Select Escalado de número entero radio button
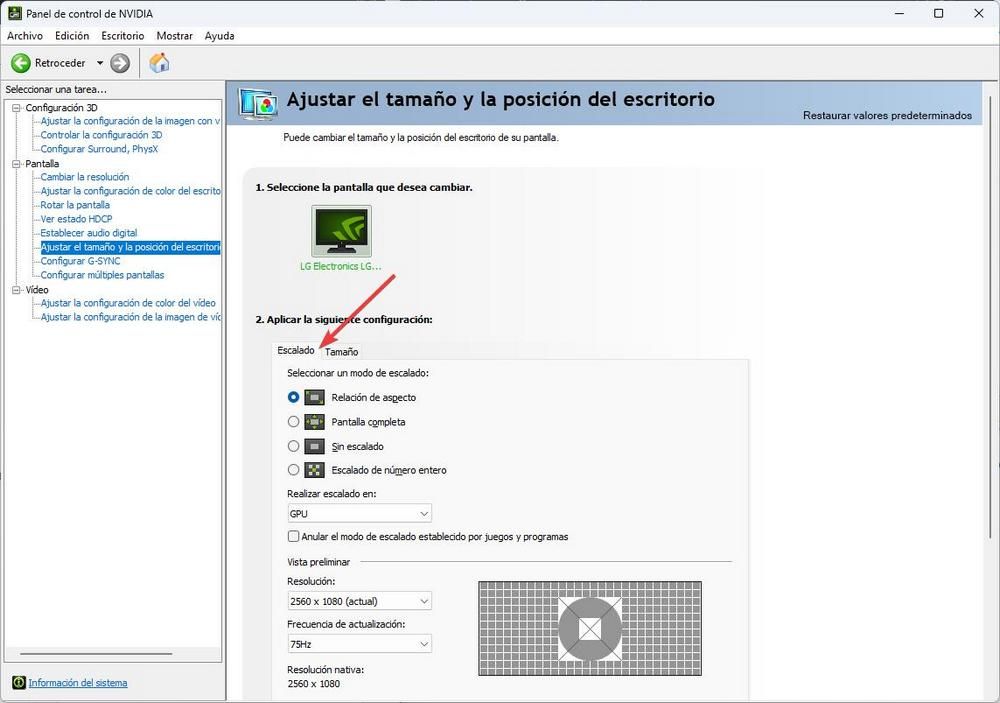This screenshot has height=703, width=1000. [293, 470]
